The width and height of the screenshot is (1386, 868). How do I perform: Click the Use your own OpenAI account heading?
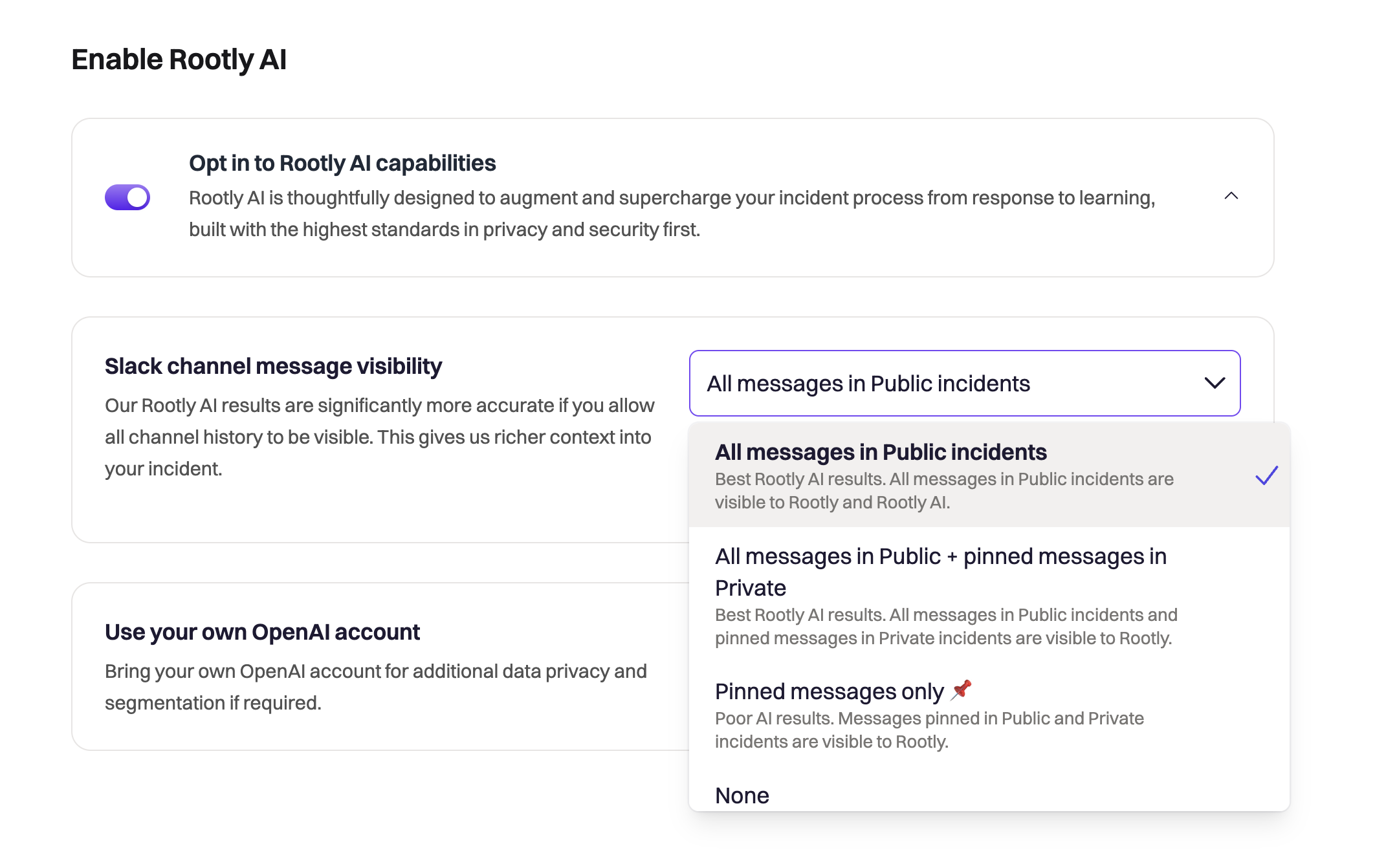tap(263, 632)
